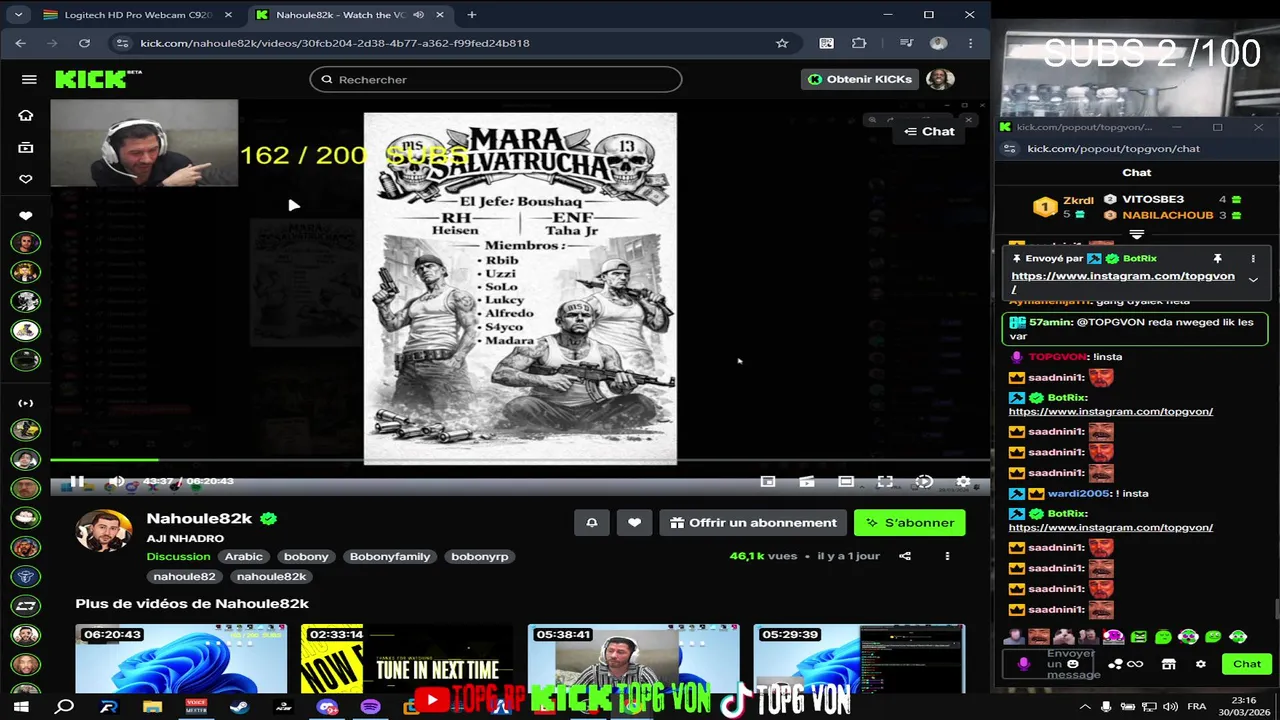The image size is (1280, 720).
Task: Open pinned message three-dot options
Action: (x=1253, y=259)
